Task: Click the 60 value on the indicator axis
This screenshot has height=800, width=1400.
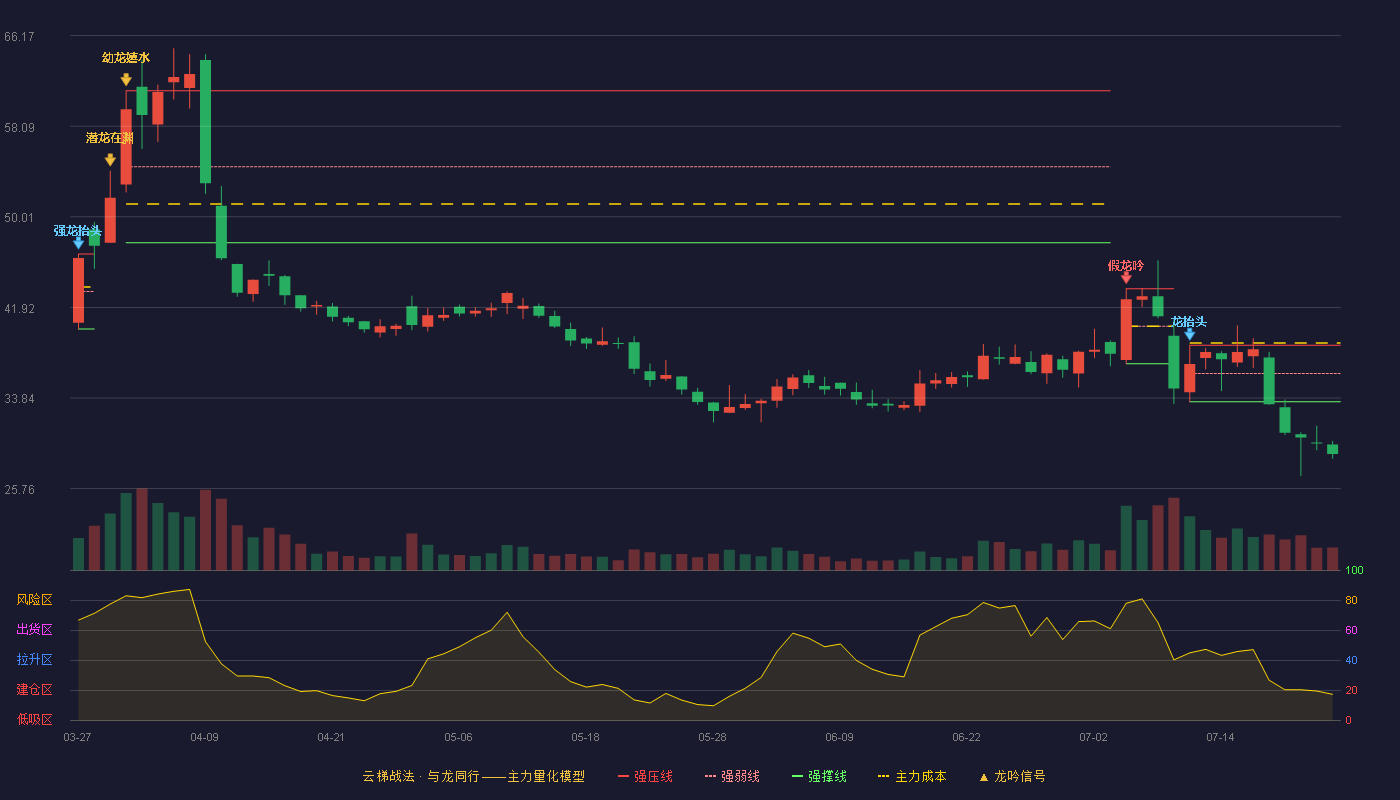Action: (x=1351, y=631)
